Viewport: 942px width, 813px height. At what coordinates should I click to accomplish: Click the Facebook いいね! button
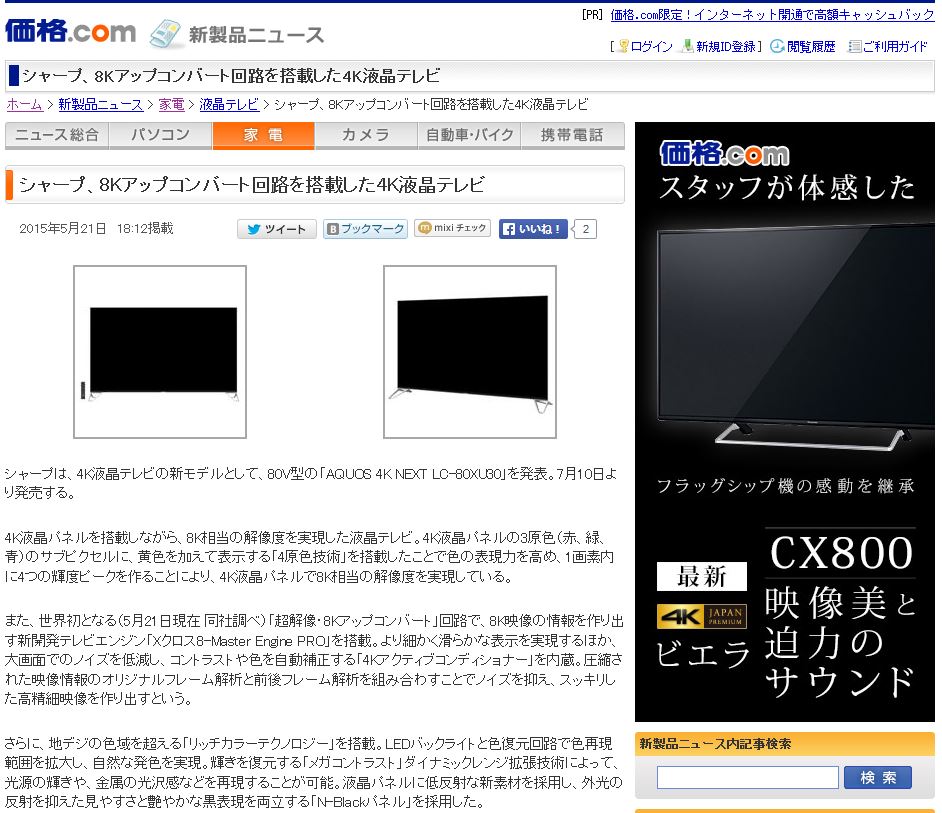(x=533, y=229)
